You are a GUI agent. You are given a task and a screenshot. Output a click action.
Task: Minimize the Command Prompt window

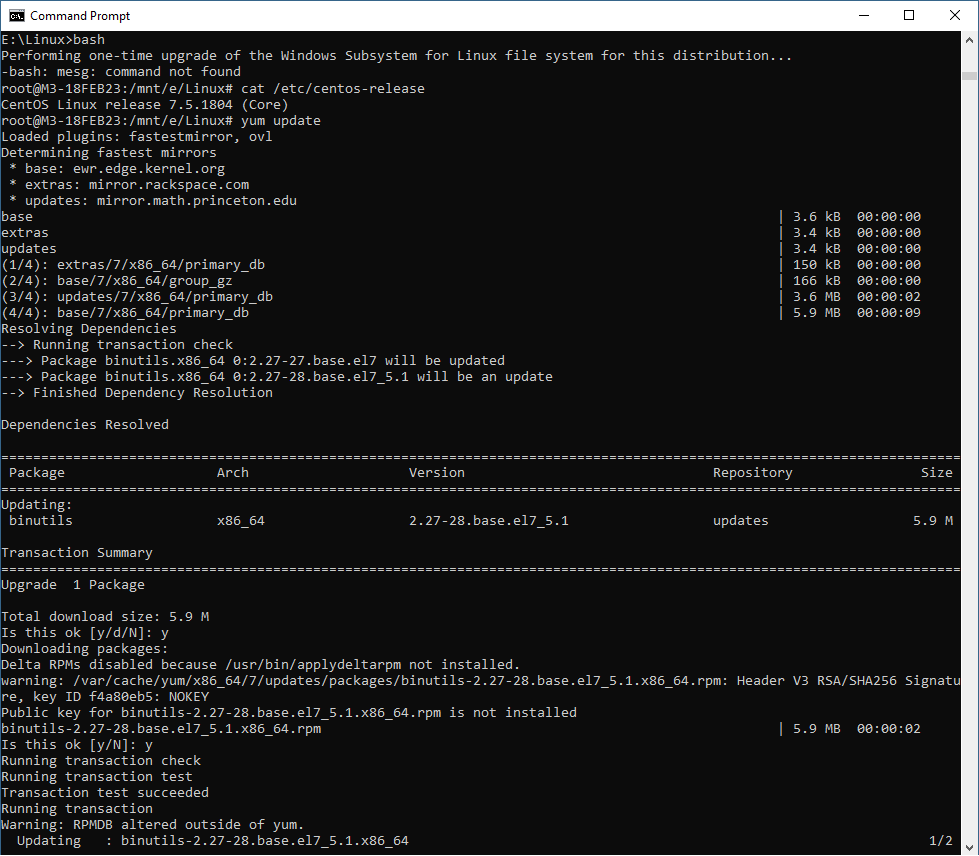point(864,16)
